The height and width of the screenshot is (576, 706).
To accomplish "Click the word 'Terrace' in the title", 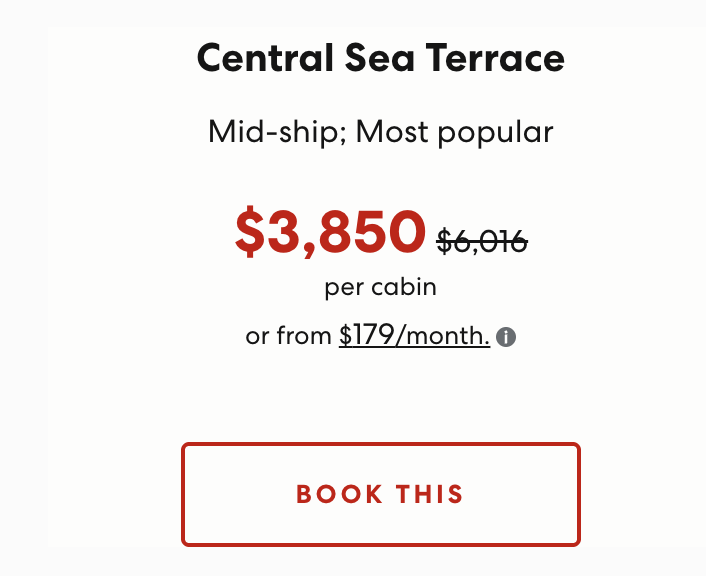I will [495, 58].
